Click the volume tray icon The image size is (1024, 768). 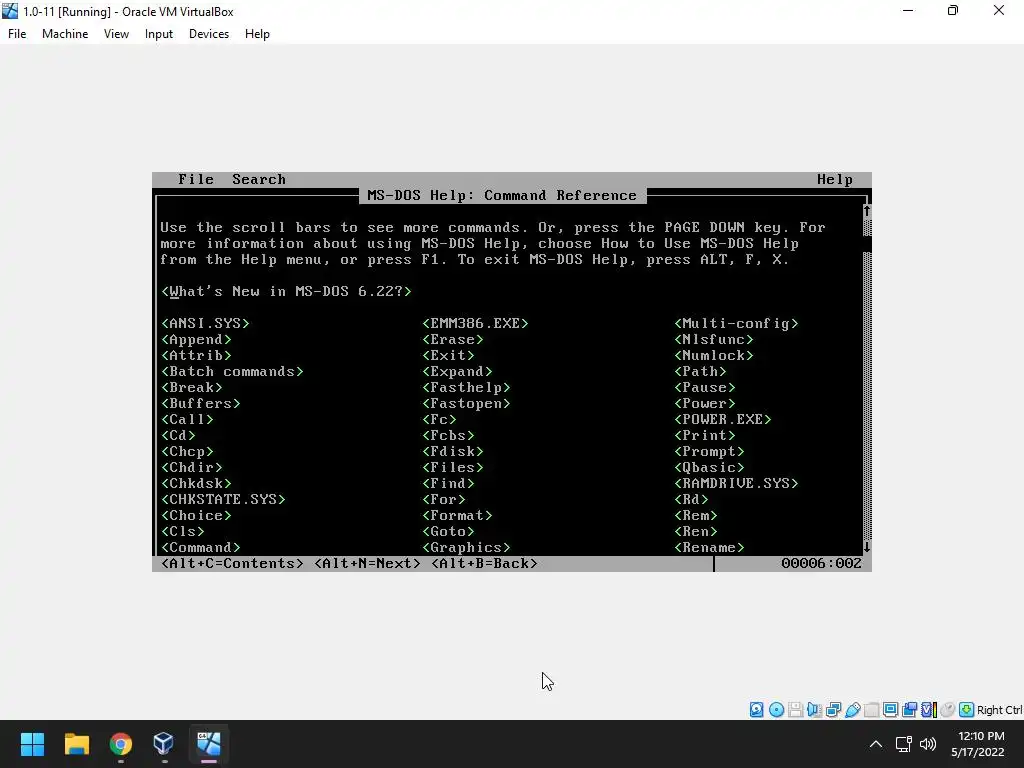(x=927, y=744)
